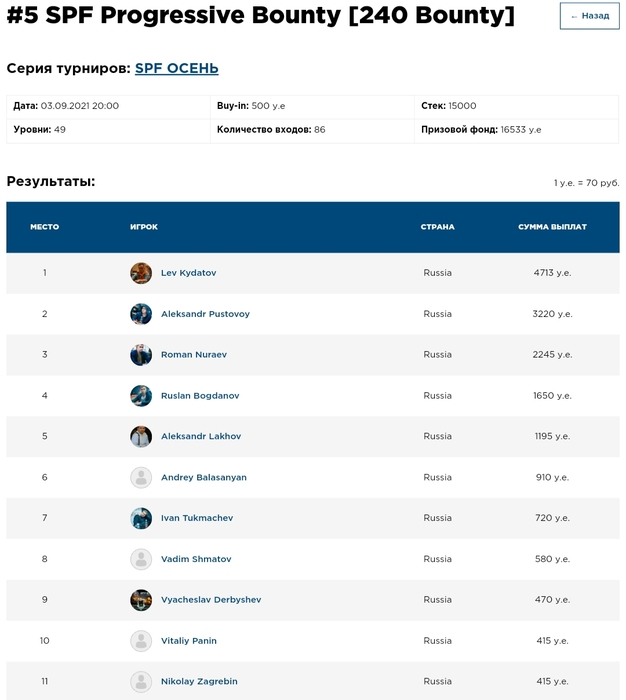626x700 pixels.
Task: Click Aleksandr Pustovoy's avatar picture
Action: coord(141,314)
